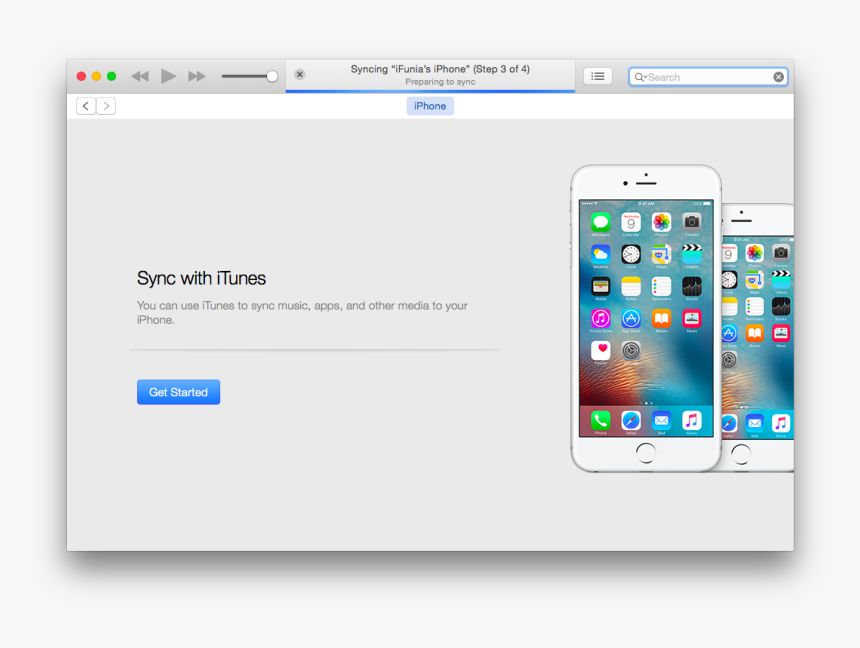Click the green zoom window button
This screenshot has height=648, width=860.
[110, 75]
